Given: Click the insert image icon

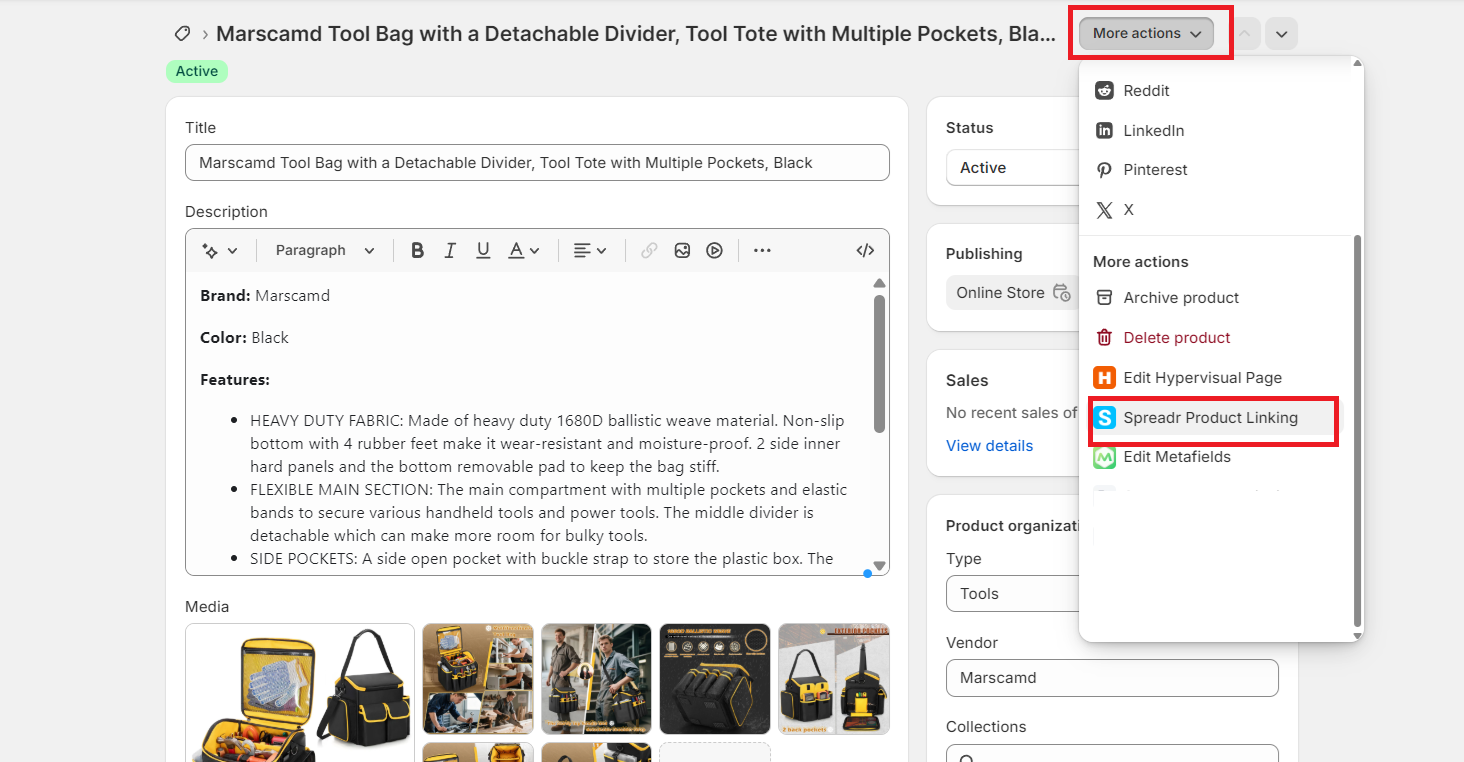Looking at the screenshot, I should click(682, 251).
